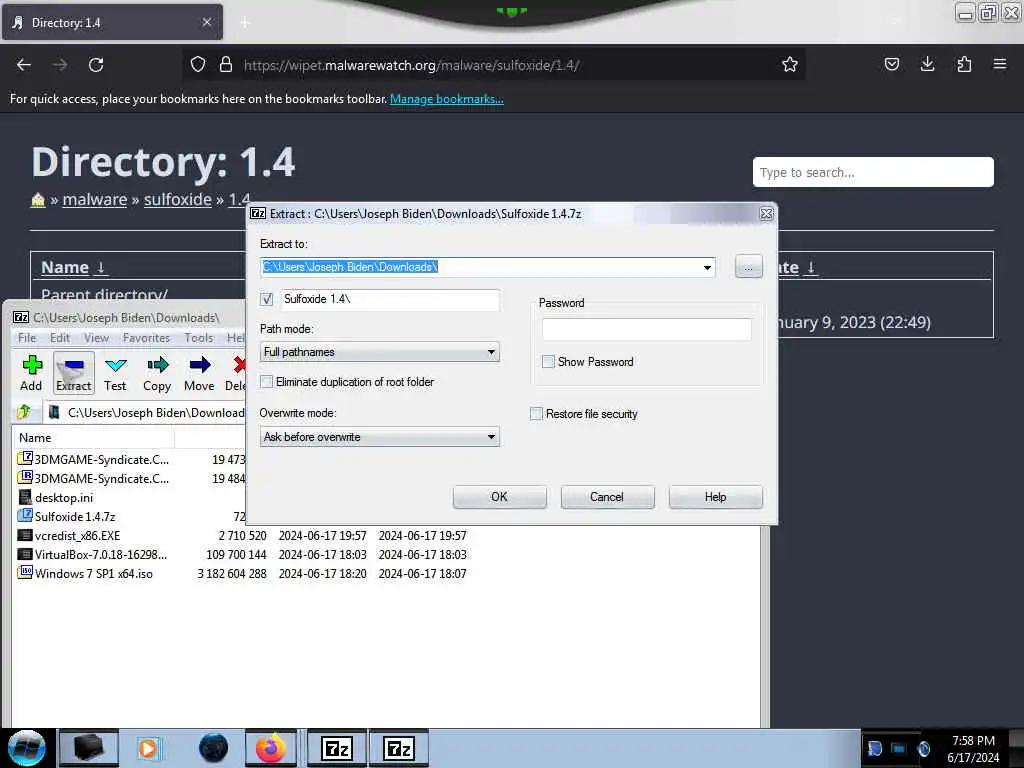Toggle the Sulfoxide 1.4\ subfolder checkbox

click(266, 299)
